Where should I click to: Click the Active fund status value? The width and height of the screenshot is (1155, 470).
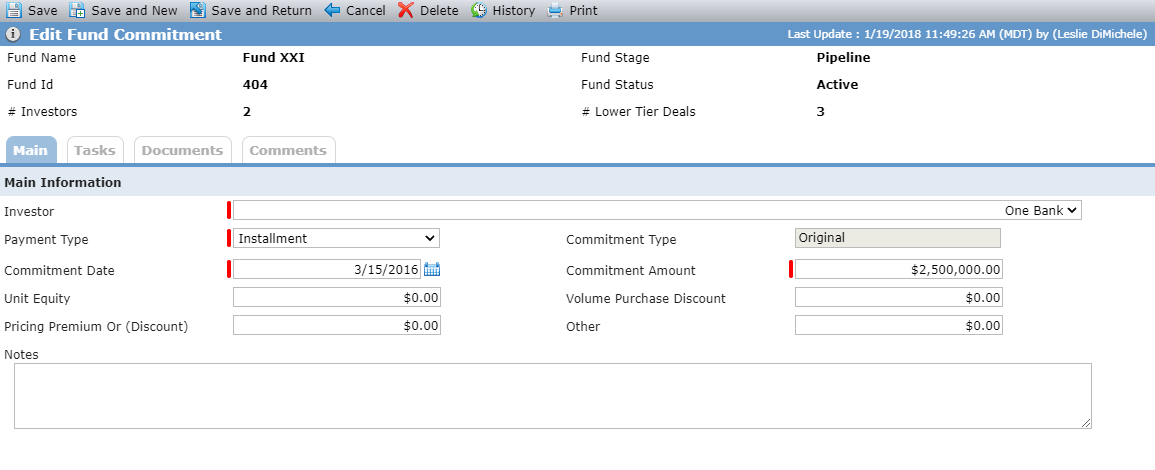tap(838, 85)
